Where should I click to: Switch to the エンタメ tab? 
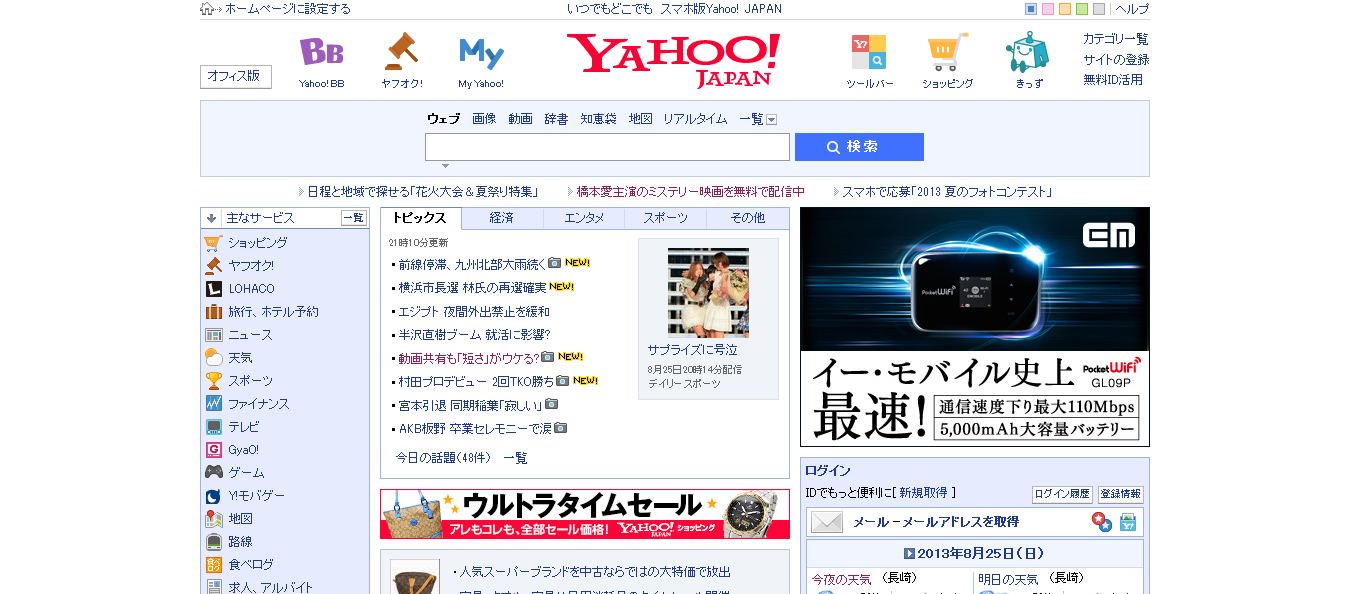click(x=584, y=218)
